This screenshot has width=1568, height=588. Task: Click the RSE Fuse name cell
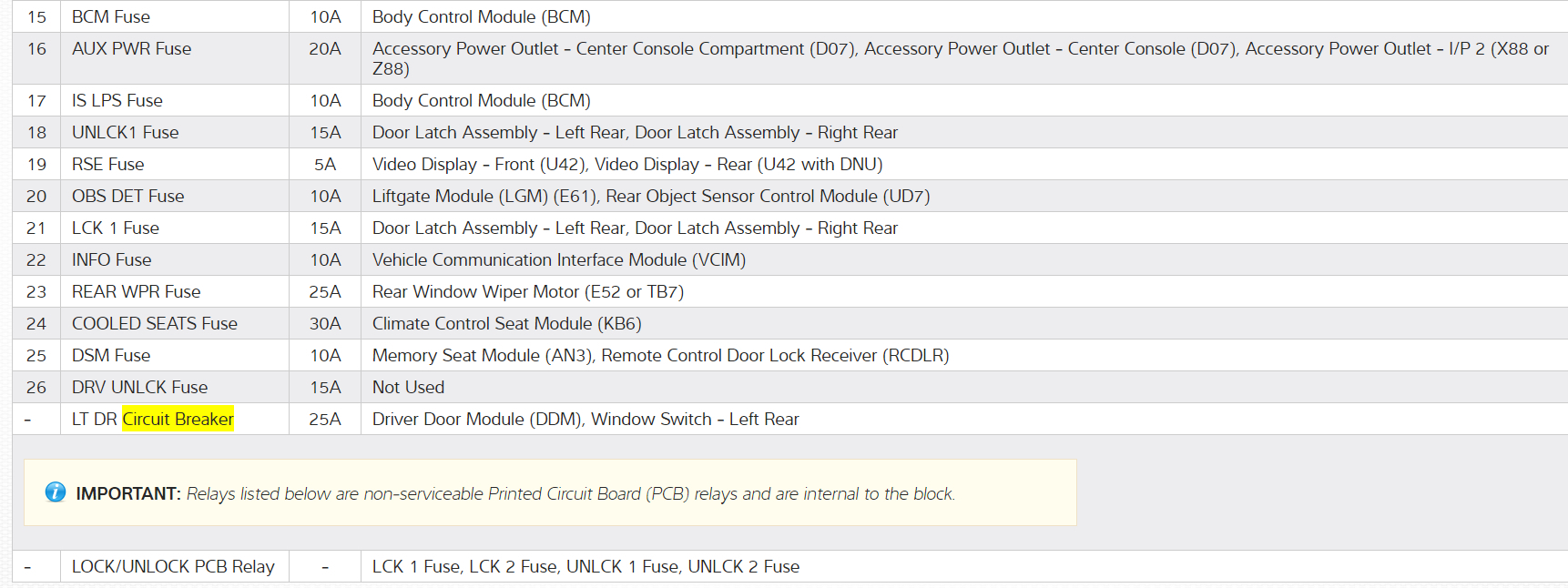[107, 164]
